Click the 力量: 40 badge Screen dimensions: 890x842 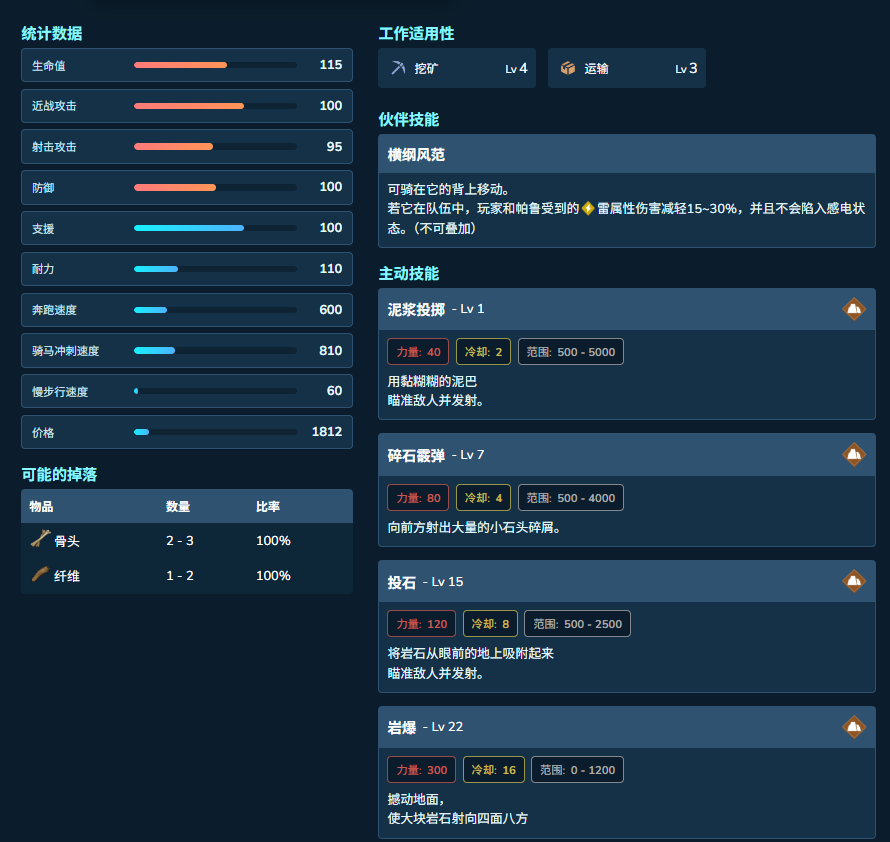click(x=418, y=352)
